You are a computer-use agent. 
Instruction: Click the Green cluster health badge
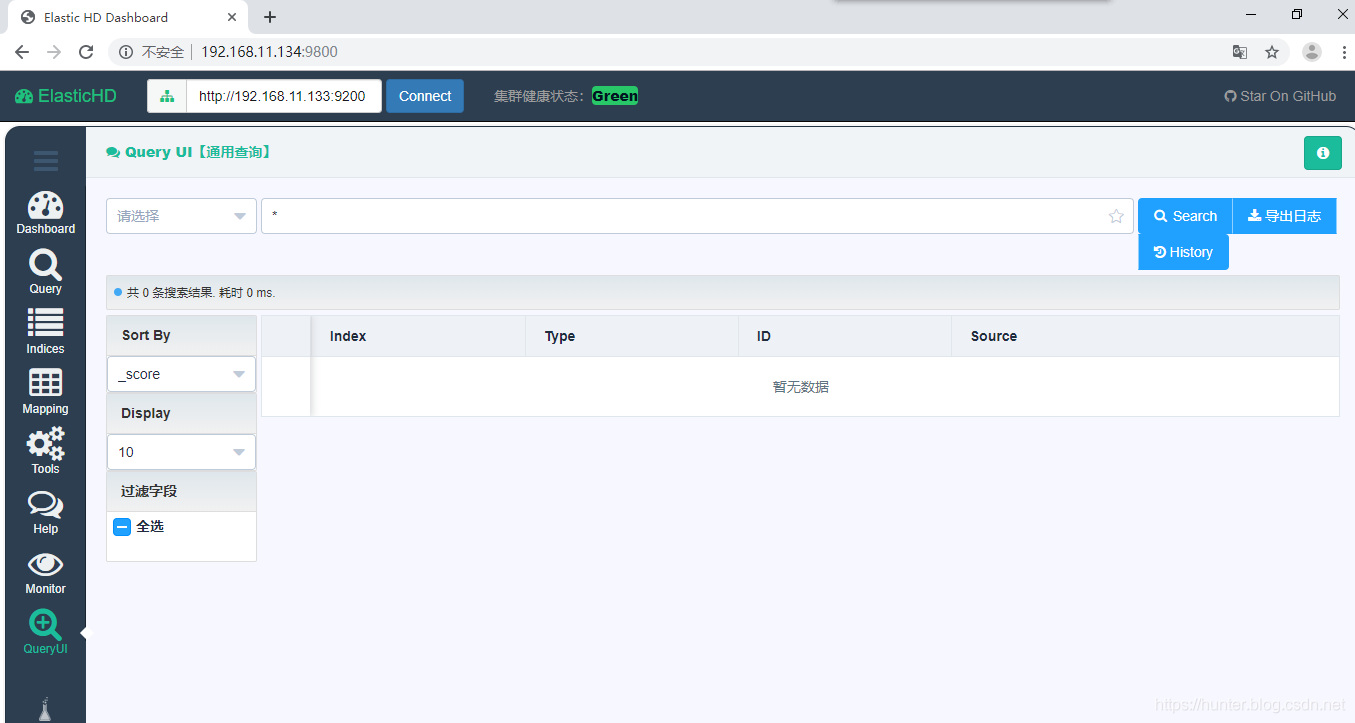(615, 96)
